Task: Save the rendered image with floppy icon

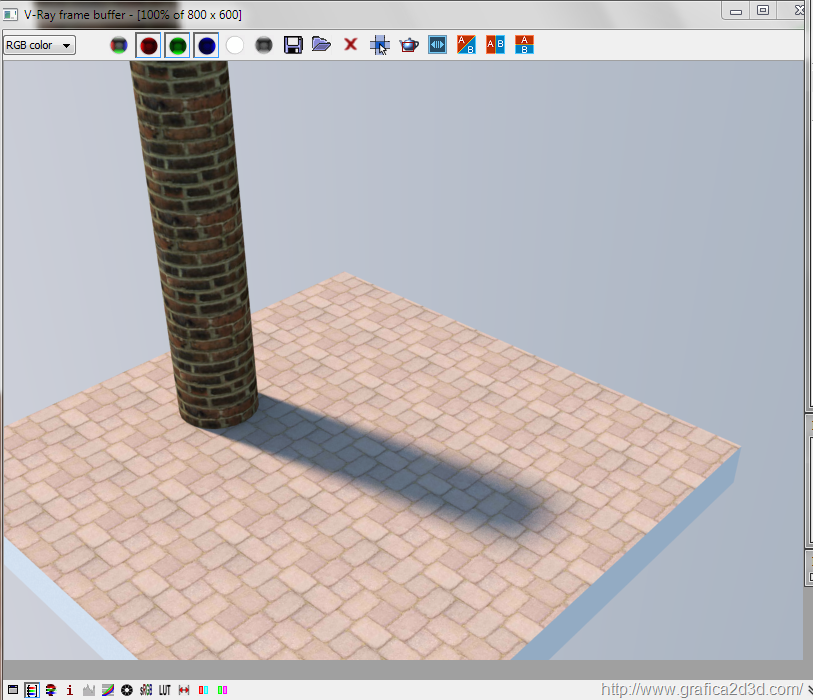Action: [293, 45]
